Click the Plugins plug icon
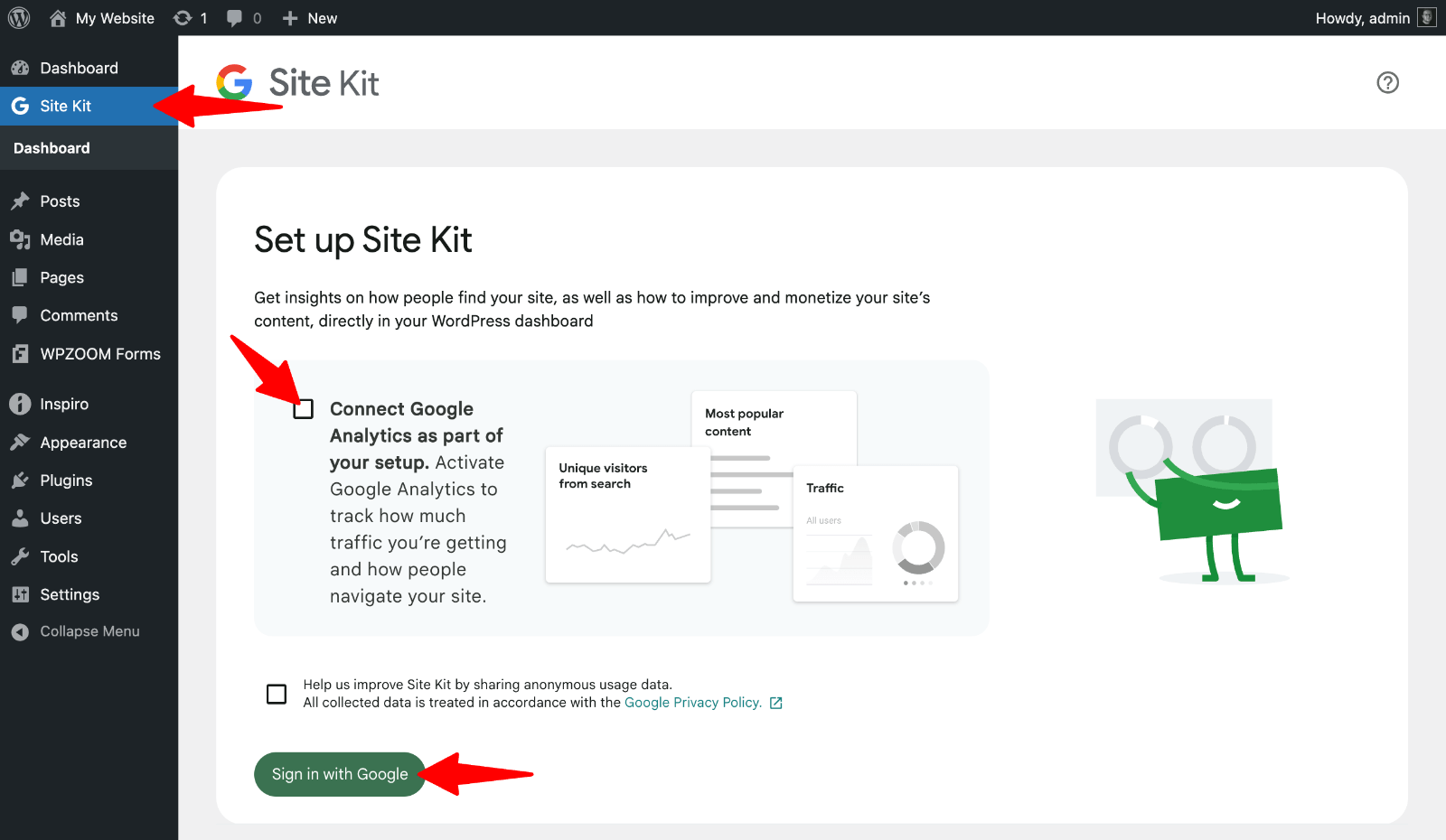The width and height of the screenshot is (1446, 840). click(x=20, y=481)
